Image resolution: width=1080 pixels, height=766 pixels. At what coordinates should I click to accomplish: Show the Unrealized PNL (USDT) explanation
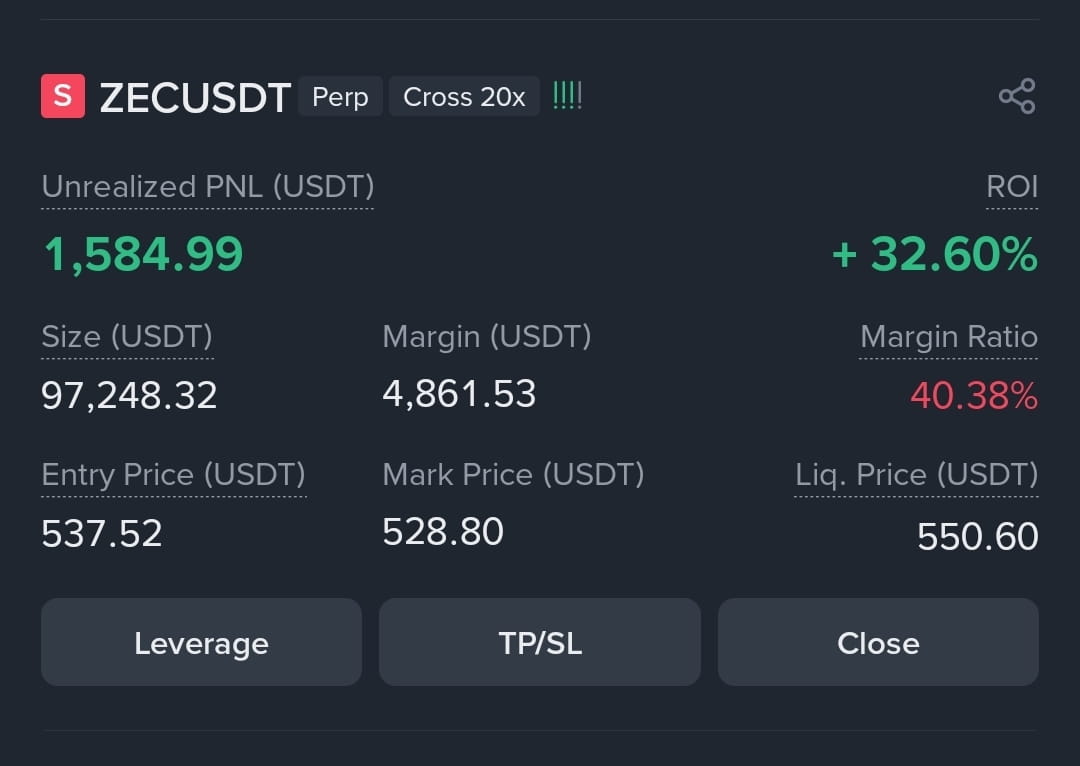pos(208,187)
